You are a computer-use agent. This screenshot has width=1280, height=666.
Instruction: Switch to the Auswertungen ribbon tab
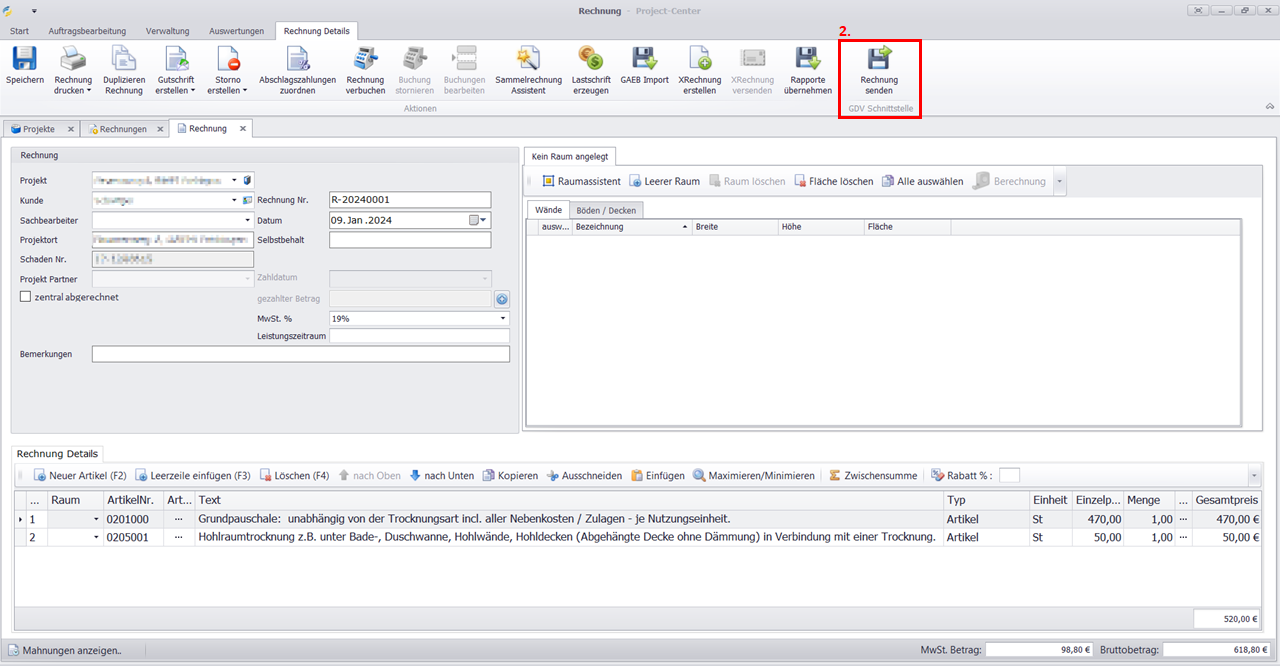235,31
